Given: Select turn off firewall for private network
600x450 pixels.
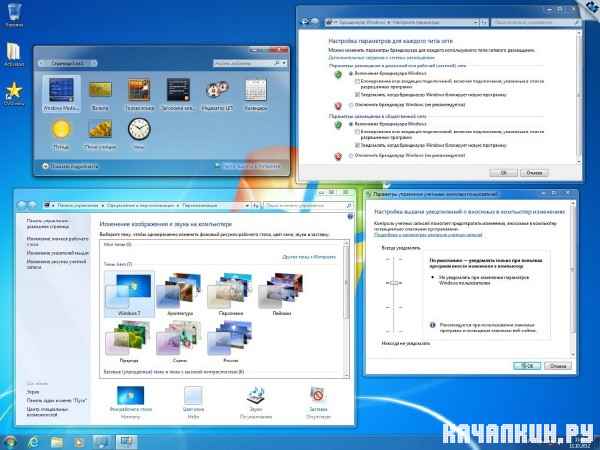Looking at the screenshot, I should [x=351, y=105].
